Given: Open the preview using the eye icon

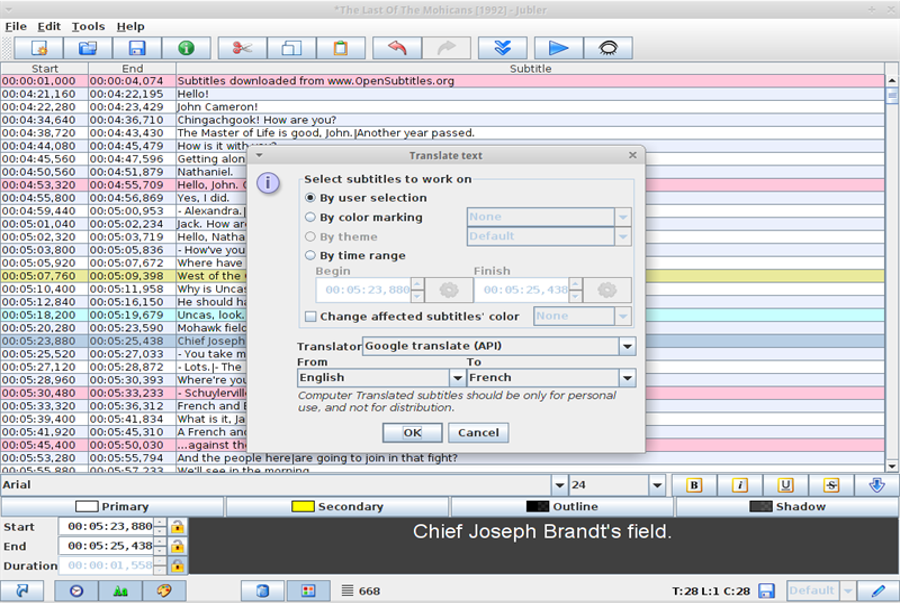Looking at the screenshot, I should [x=608, y=48].
